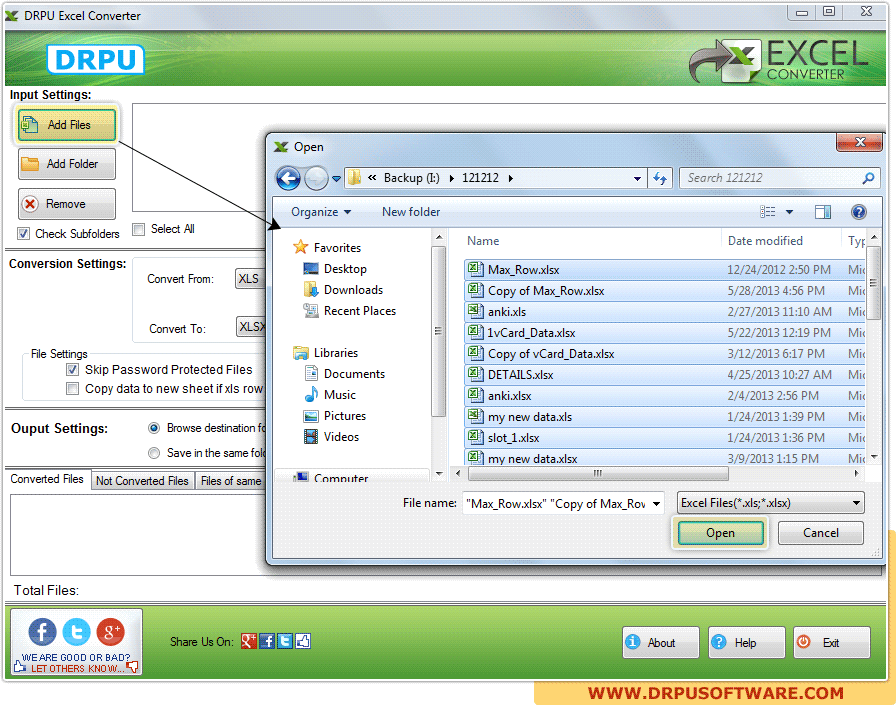Click the blue help icon in dialog
The height and width of the screenshot is (705, 896).
tap(859, 212)
